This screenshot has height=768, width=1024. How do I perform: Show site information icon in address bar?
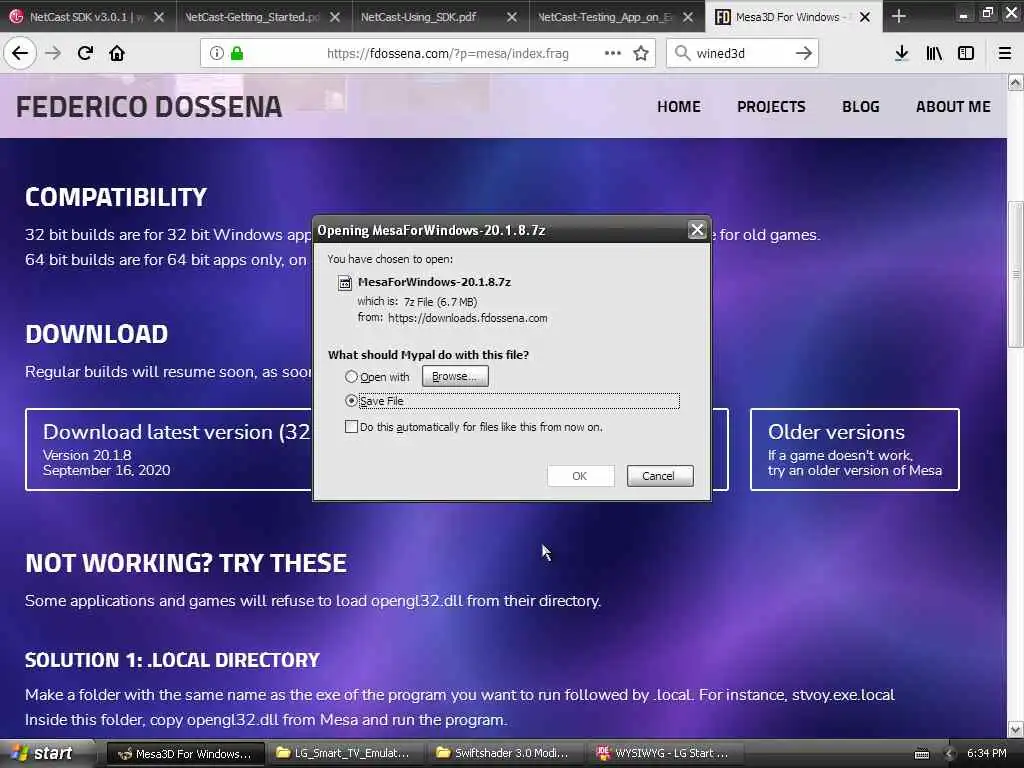(217, 53)
